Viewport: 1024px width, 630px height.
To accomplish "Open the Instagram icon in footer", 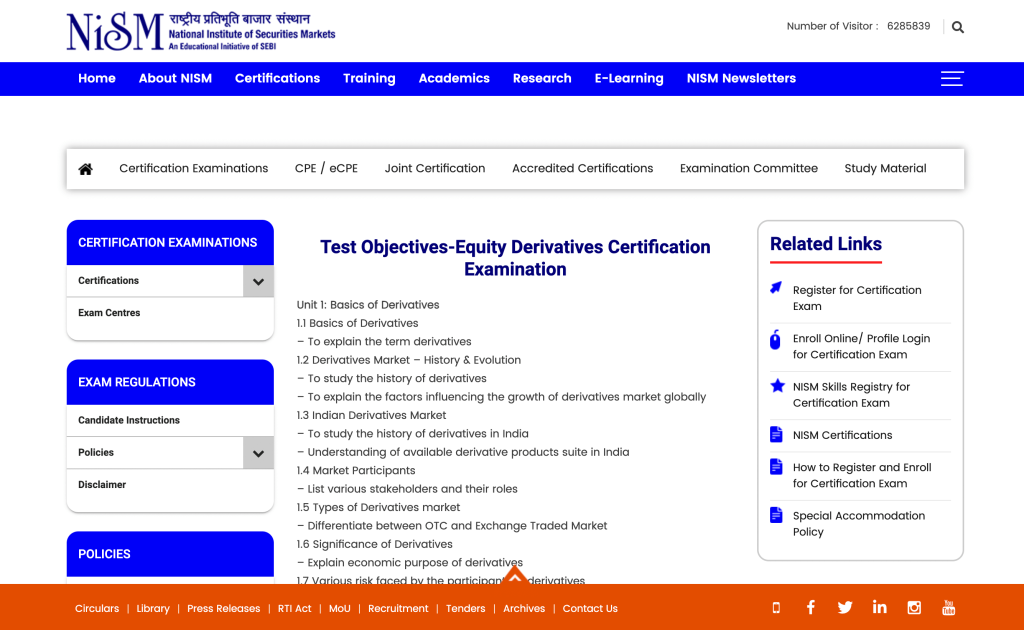I will click(x=914, y=608).
